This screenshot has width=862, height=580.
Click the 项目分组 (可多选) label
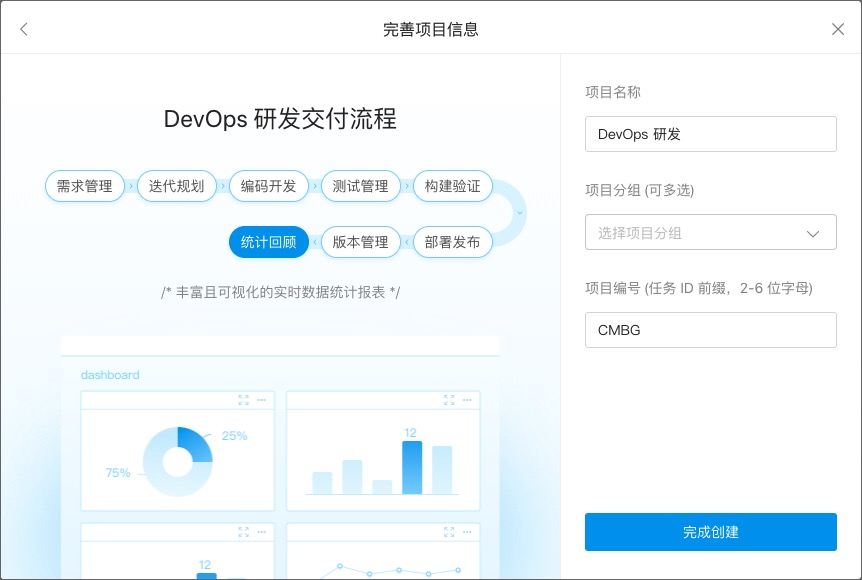(x=639, y=190)
